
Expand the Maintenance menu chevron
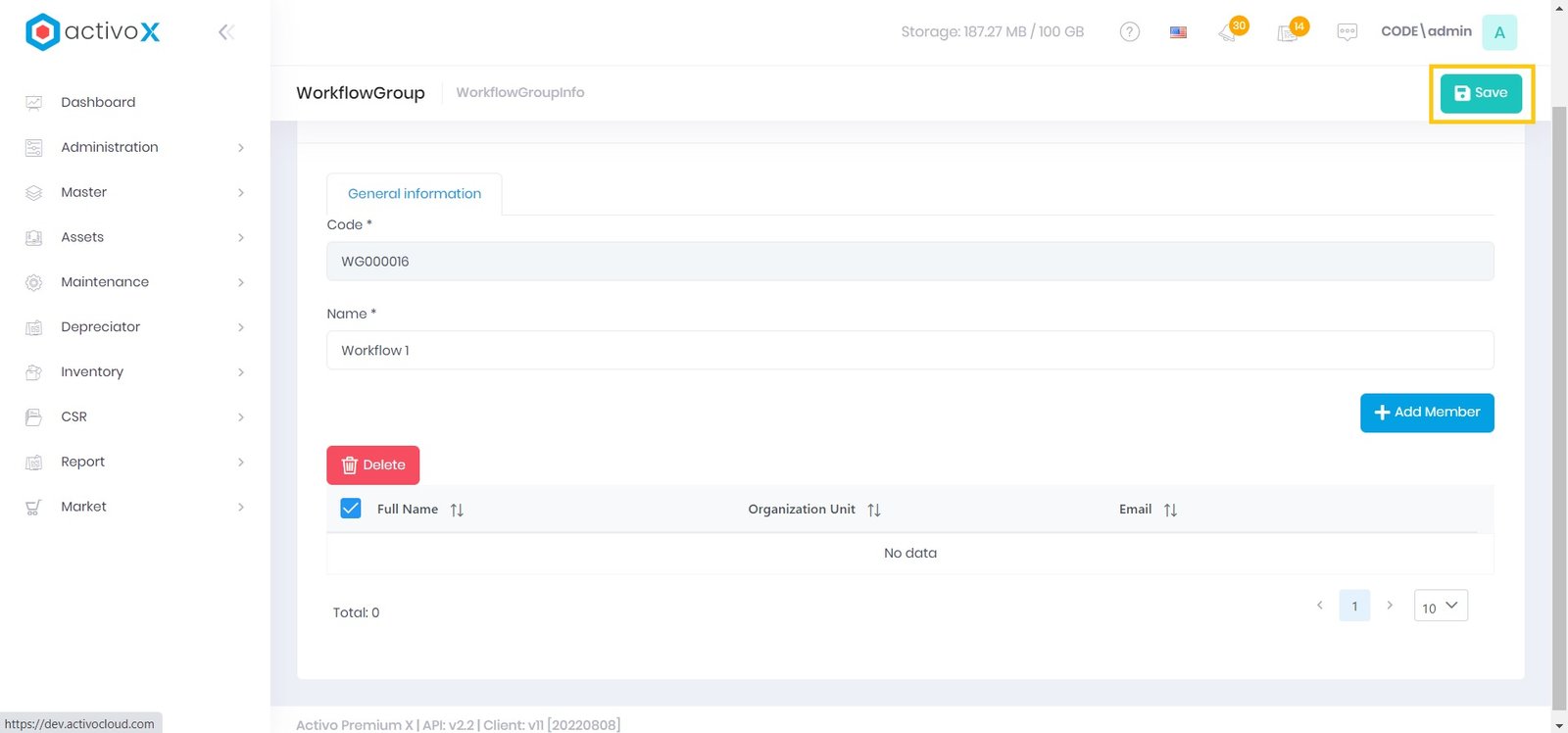pos(241,282)
